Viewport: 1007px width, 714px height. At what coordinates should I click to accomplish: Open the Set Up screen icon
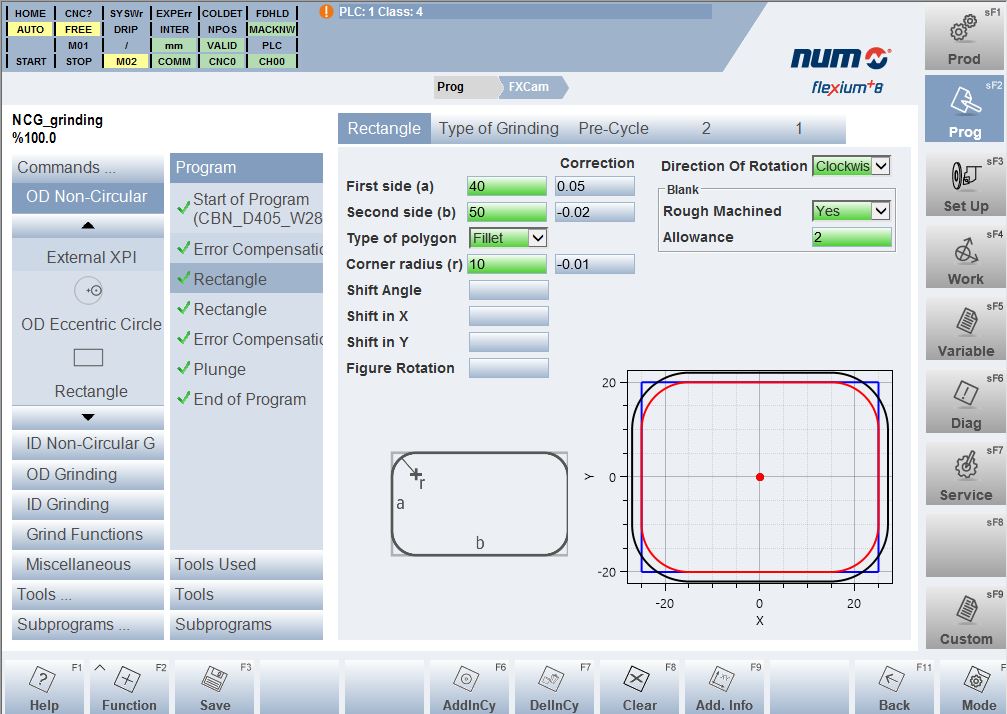point(963,182)
